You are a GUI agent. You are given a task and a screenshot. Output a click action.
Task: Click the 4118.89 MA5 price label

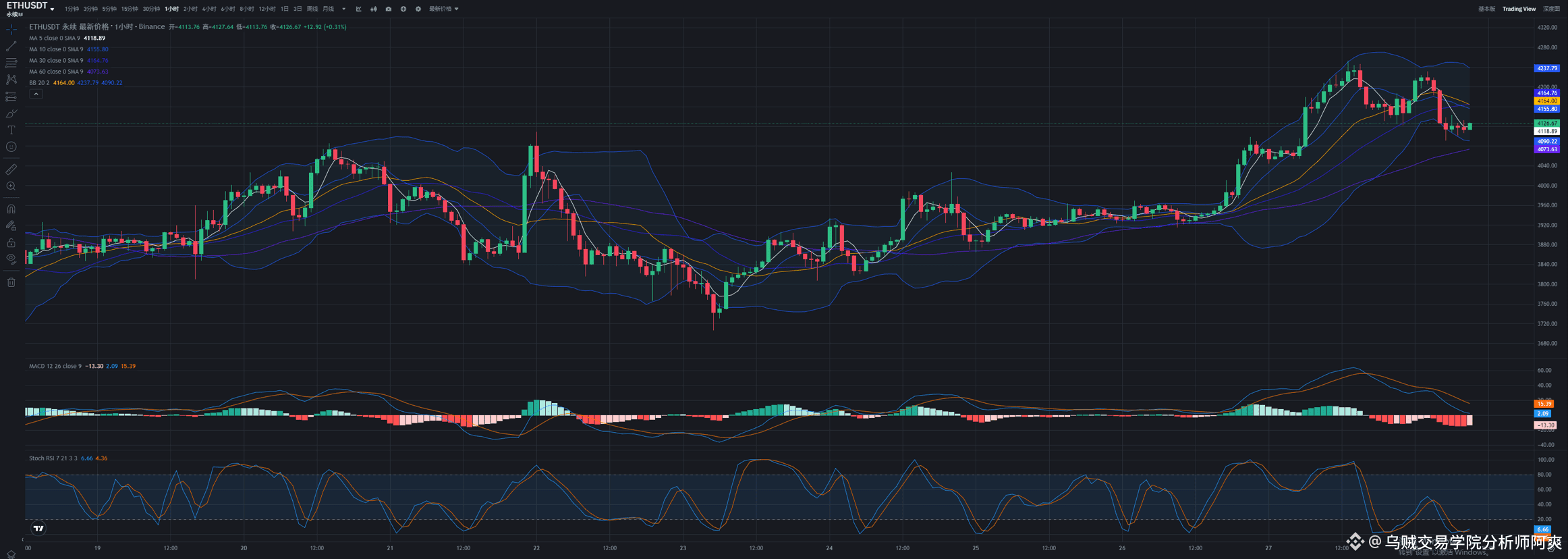[1547, 132]
